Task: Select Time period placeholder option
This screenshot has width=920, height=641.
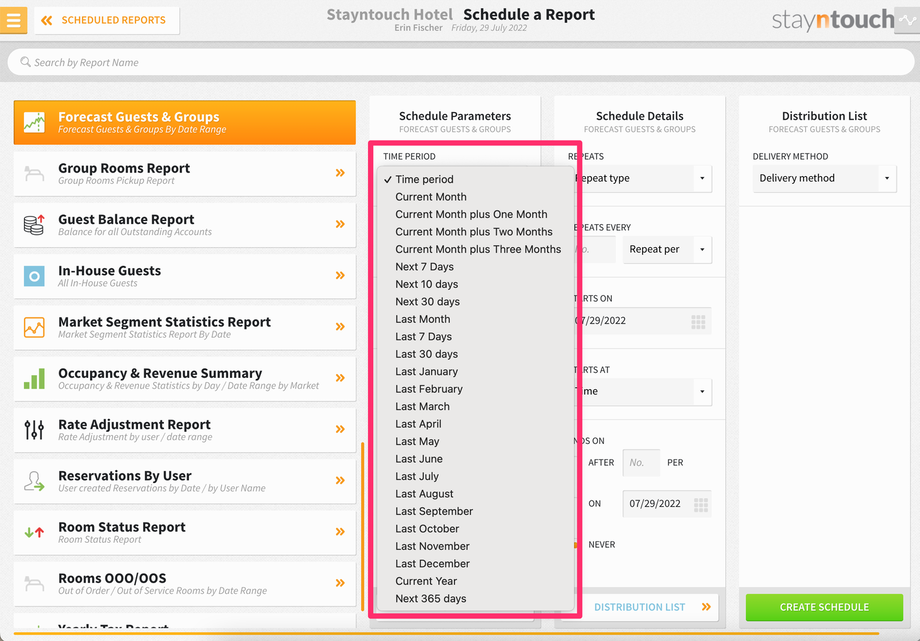Action: [475, 179]
